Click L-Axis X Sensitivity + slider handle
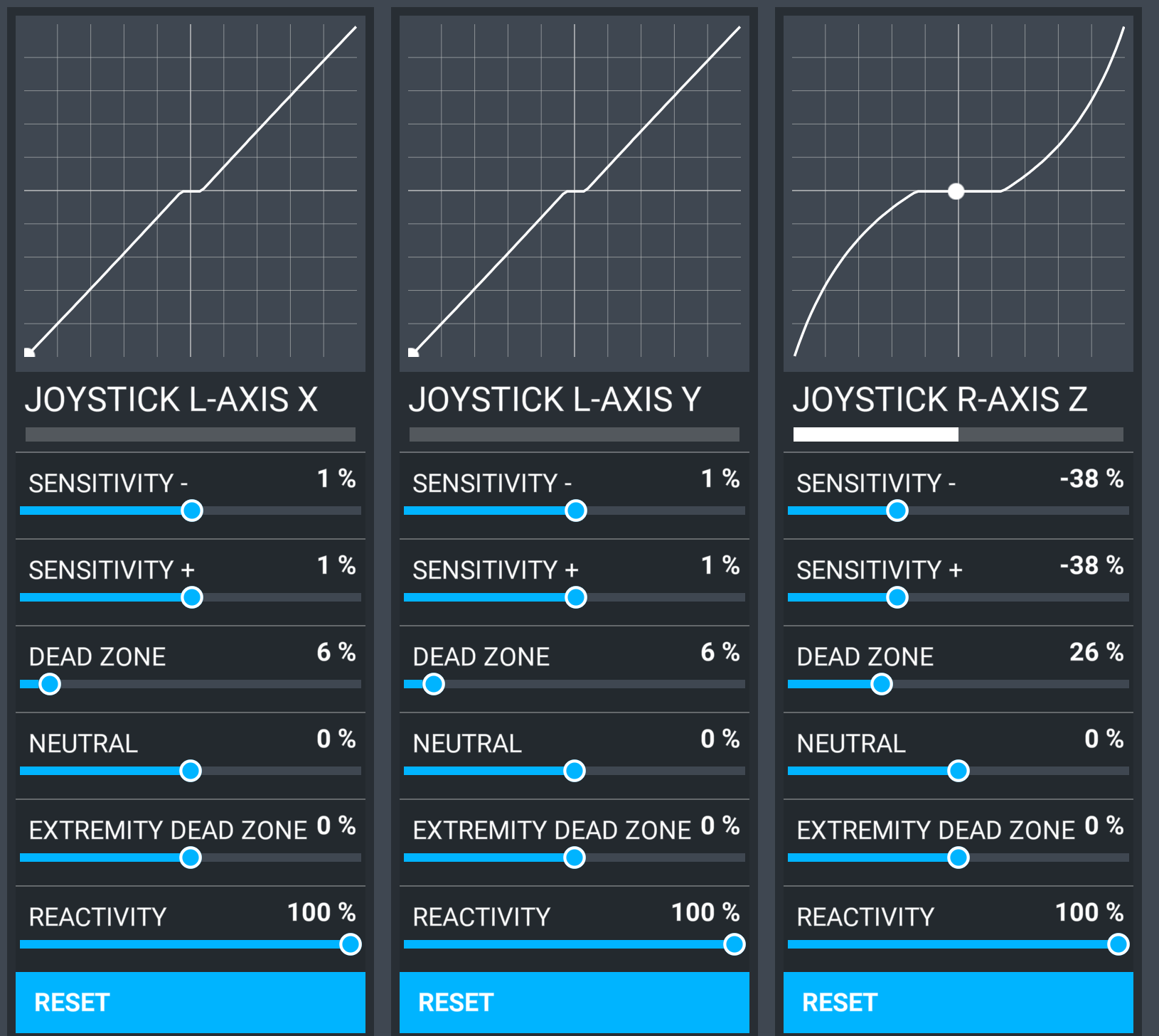1159x1036 pixels. pos(192,597)
